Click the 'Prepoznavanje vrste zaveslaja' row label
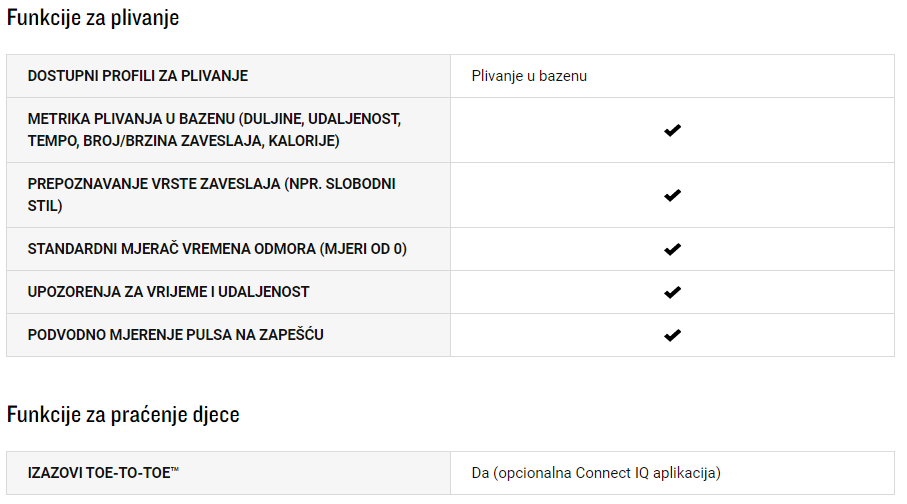The width and height of the screenshot is (907, 504). [x=212, y=194]
